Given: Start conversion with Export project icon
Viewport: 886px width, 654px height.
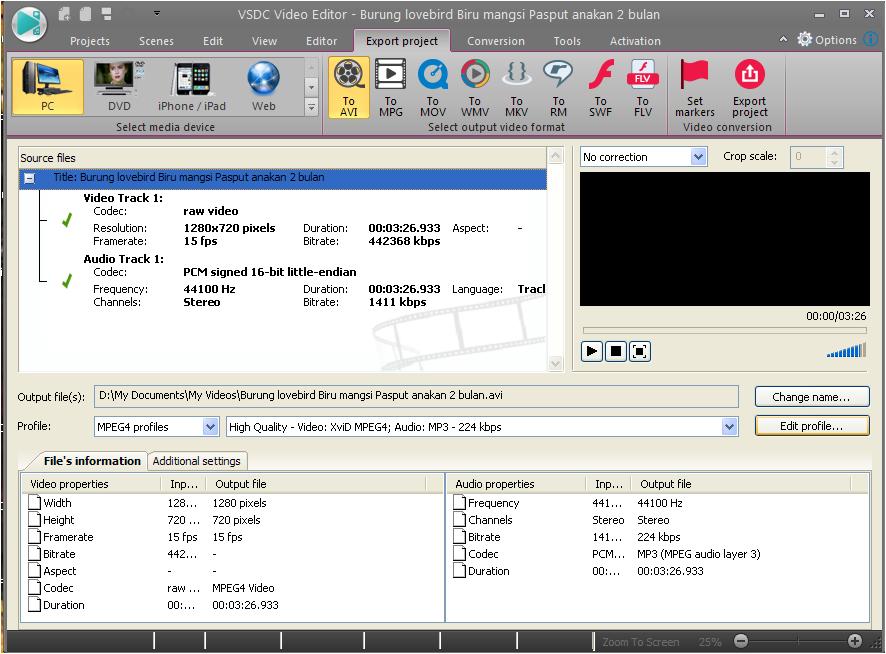Looking at the screenshot, I should [x=749, y=87].
